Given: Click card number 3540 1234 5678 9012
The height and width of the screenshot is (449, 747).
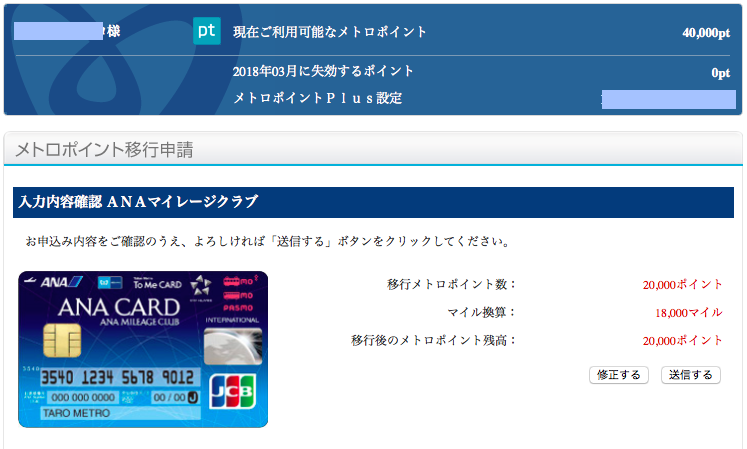Looking at the screenshot, I should click(117, 378).
